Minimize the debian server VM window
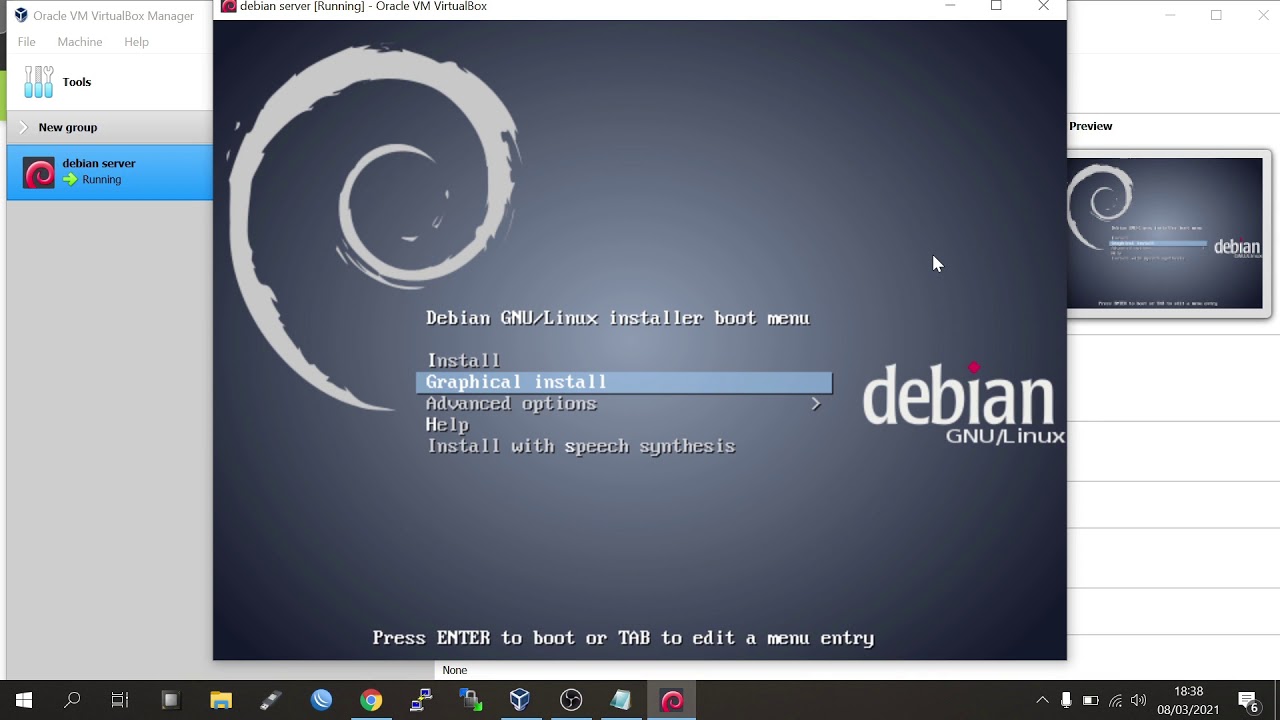Image resolution: width=1280 pixels, height=720 pixels. coord(950,6)
